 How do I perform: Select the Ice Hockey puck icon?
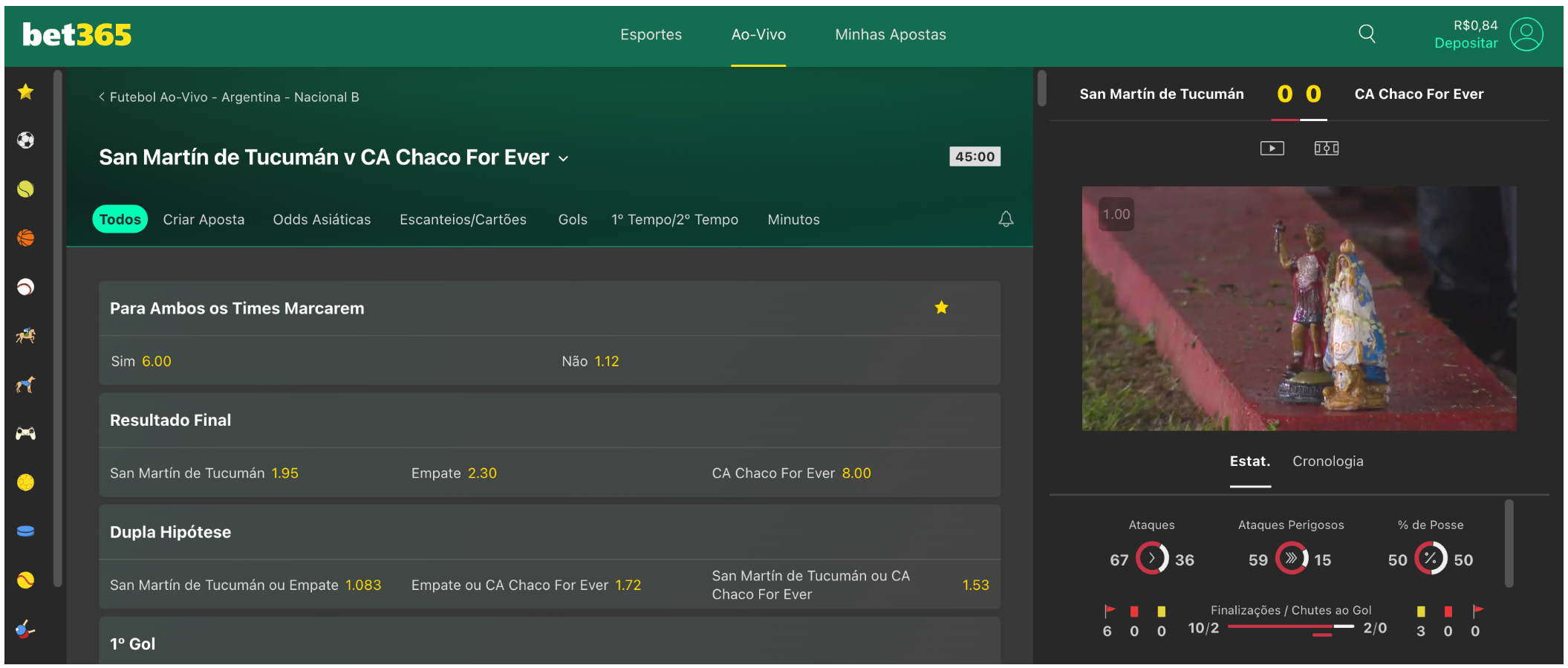click(26, 531)
